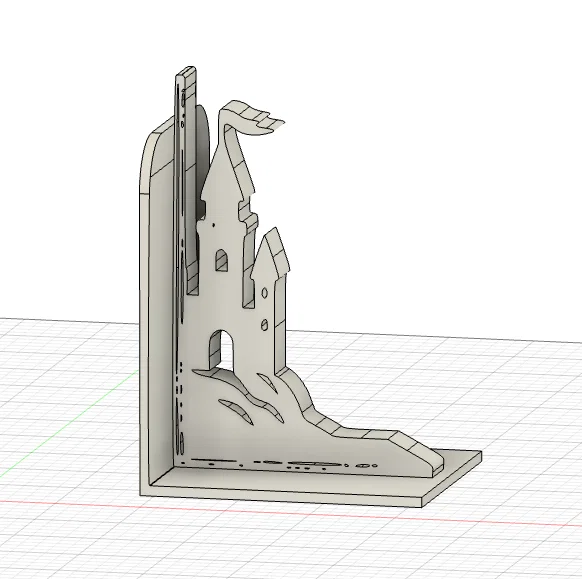Select the arched window on the main tower
The height and width of the screenshot is (579, 582).
coord(222,261)
